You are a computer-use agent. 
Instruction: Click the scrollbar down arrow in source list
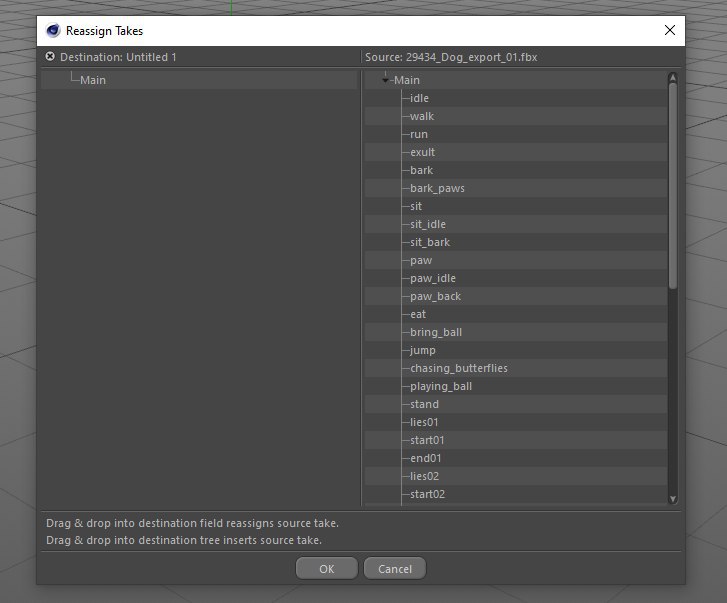[x=673, y=499]
